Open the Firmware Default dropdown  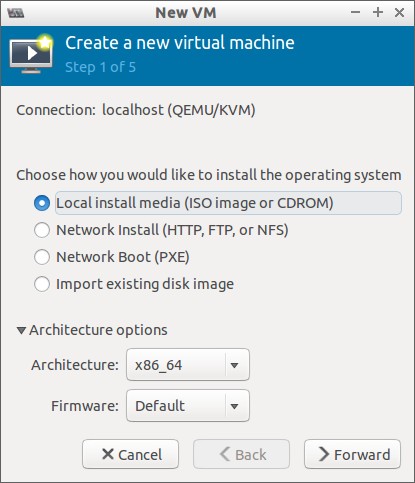tap(188, 406)
